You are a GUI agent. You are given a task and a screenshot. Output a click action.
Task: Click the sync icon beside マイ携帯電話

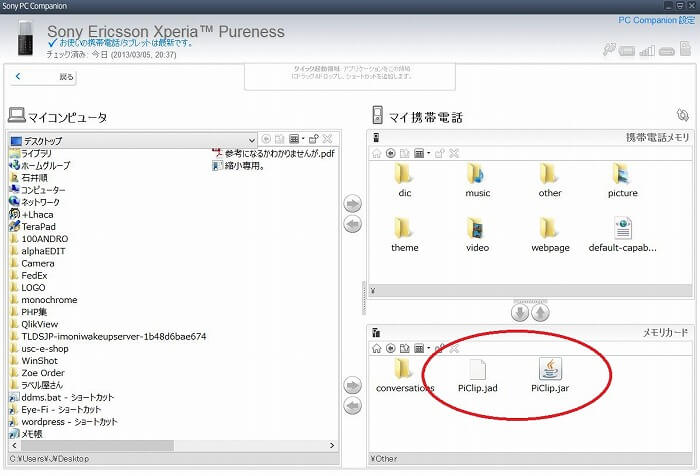(x=682, y=116)
